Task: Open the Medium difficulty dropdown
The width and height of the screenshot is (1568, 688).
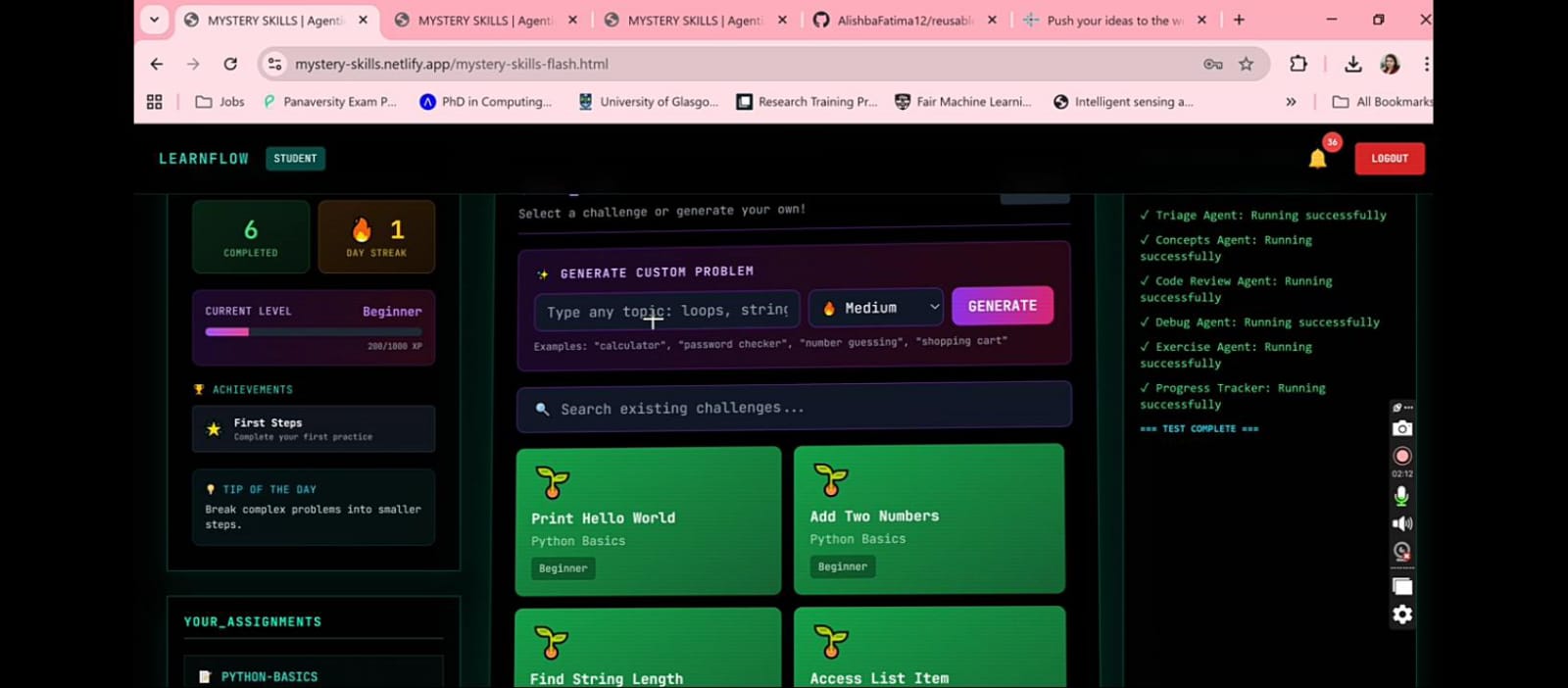Action: (x=878, y=308)
